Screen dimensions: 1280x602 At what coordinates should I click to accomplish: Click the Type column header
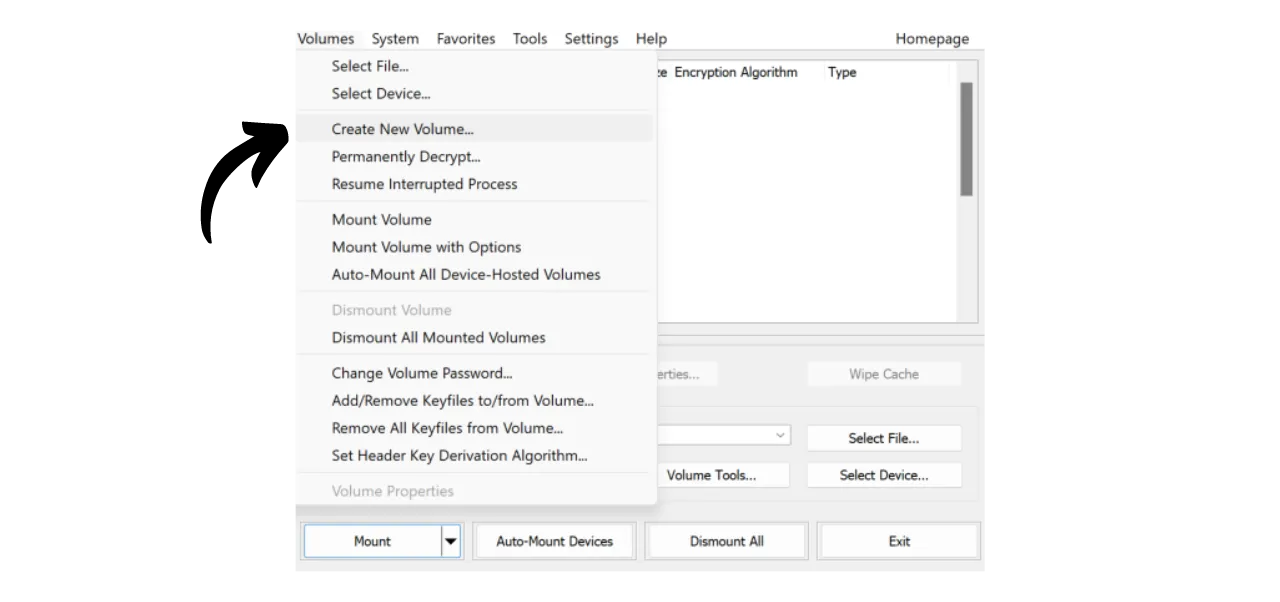[x=842, y=72]
